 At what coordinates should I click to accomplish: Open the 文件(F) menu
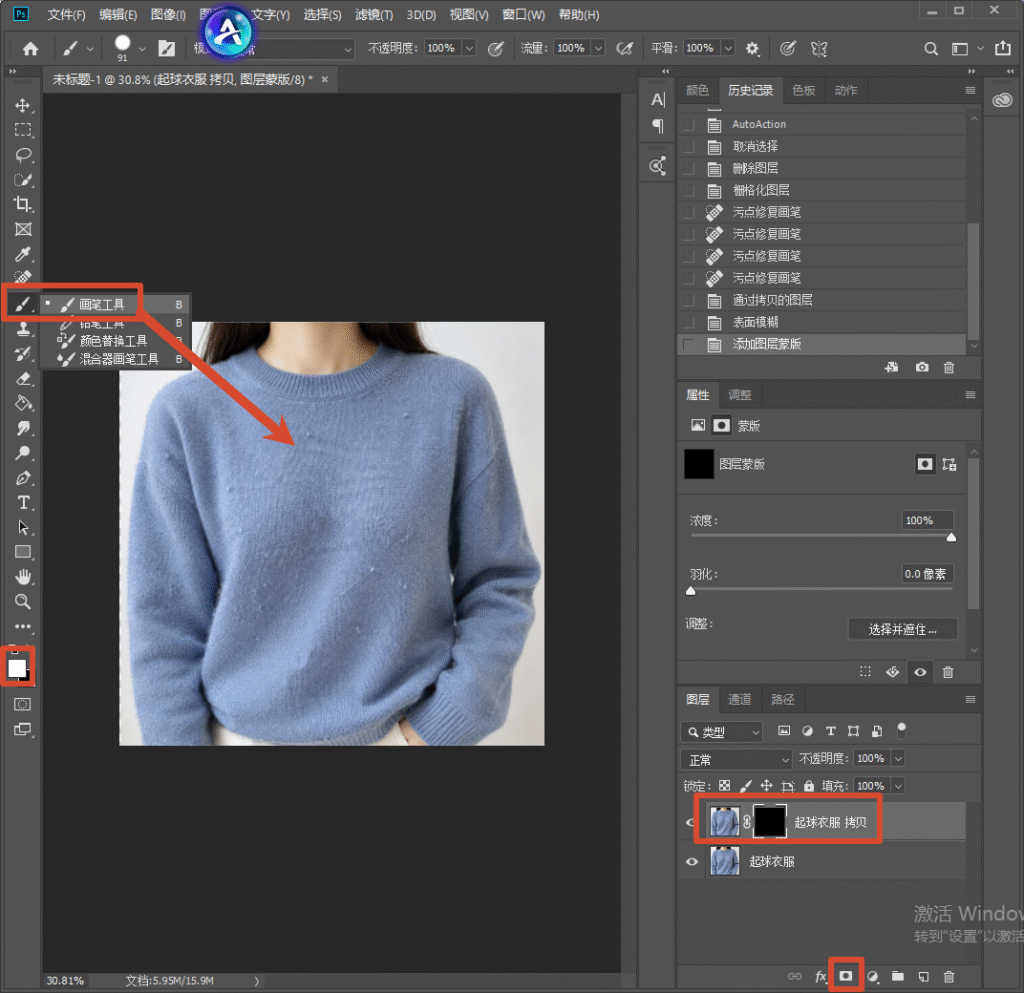pyautogui.click(x=67, y=15)
